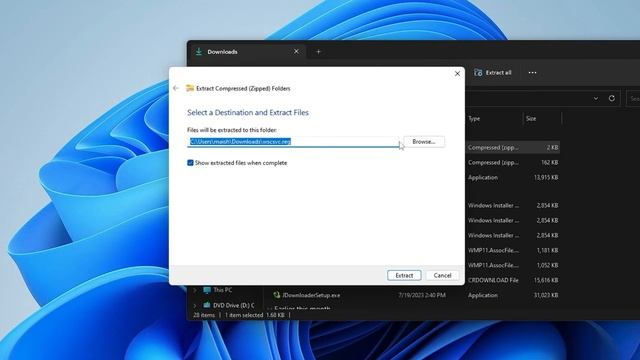Click the Refresh icon in Explorer
Screen dimensions: 640x360
611,98
